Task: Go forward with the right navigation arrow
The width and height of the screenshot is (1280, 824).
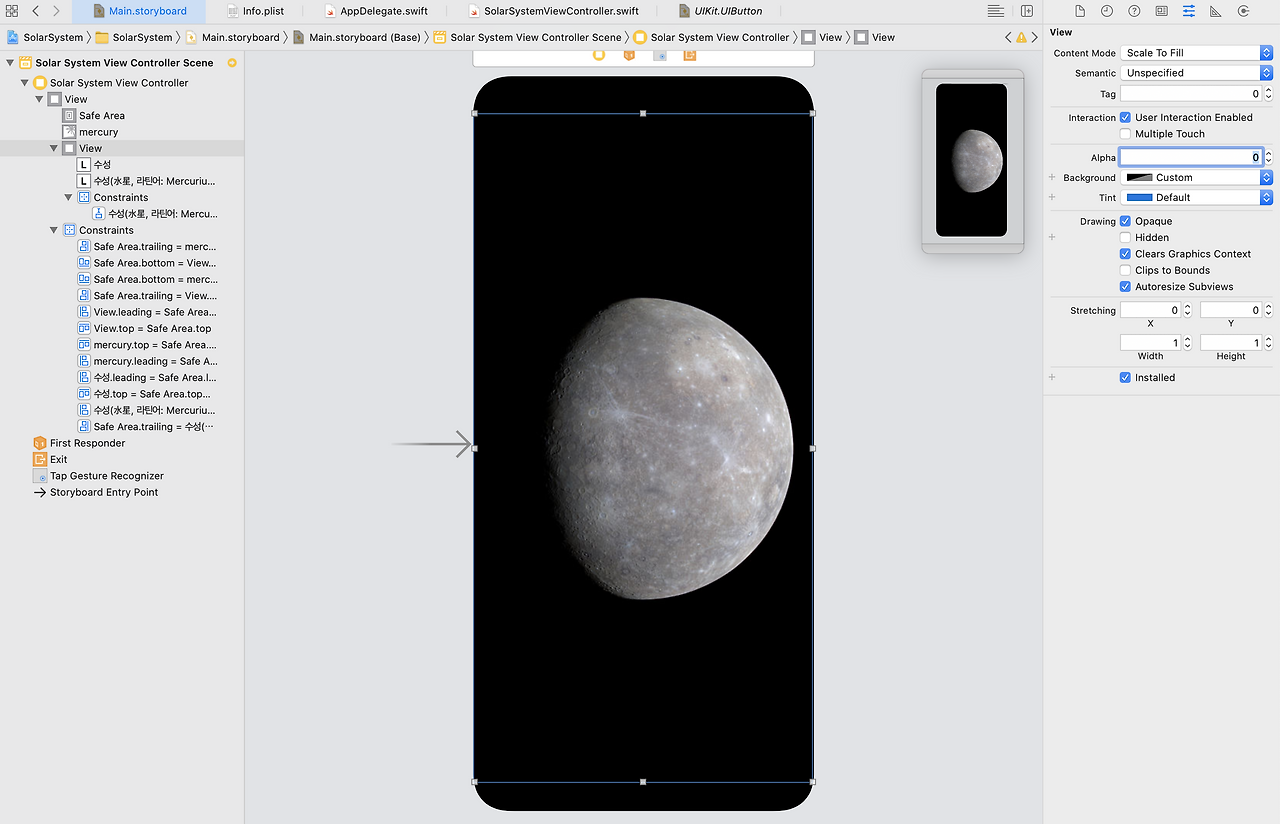Action: click(56, 11)
